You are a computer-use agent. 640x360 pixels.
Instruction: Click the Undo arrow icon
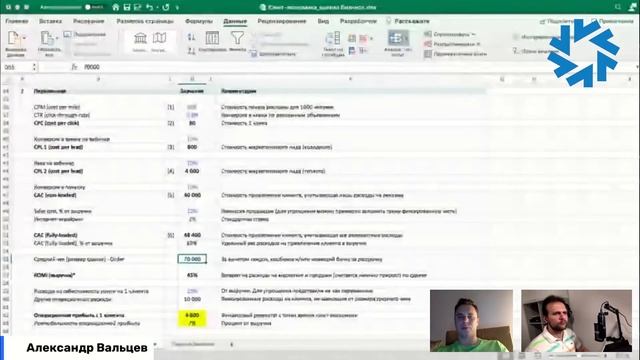[x=149, y=7]
